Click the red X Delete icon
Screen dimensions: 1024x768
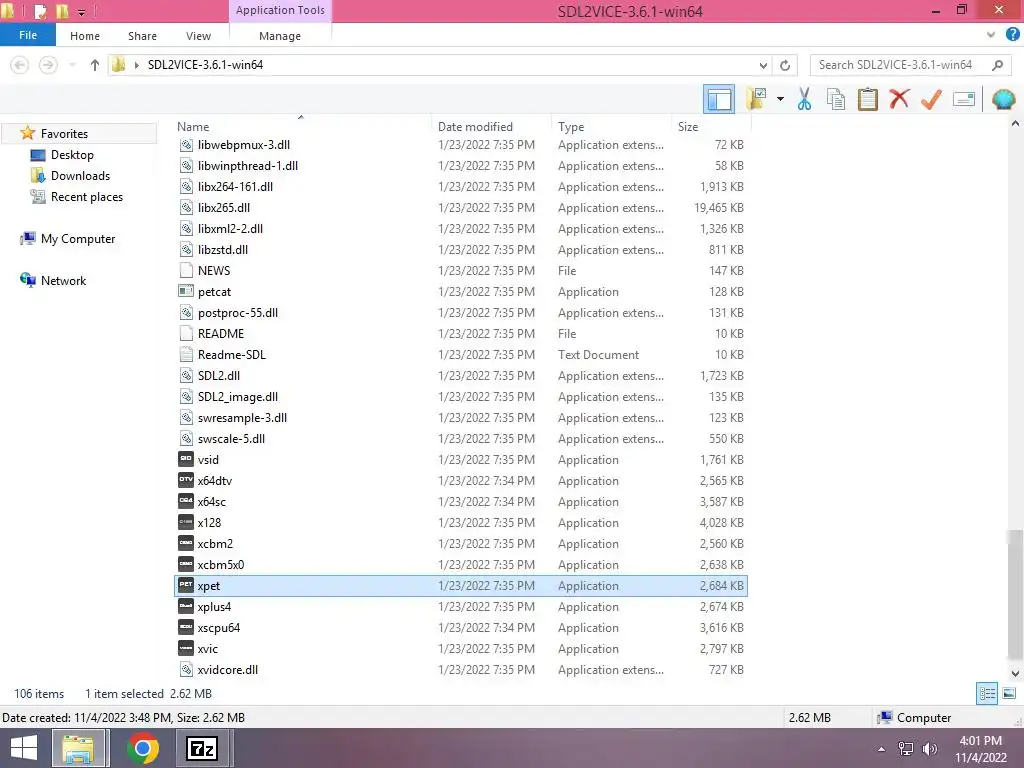(x=899, y=99)
